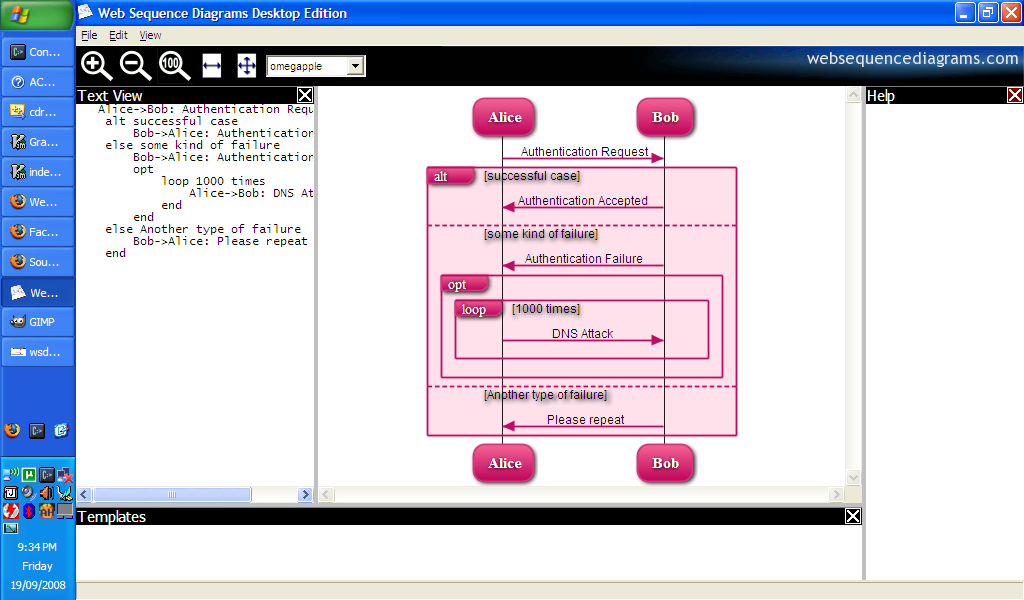Click the fit-to-window four-arrow icon
The image size is (1024, 600).
pyautogui.click(x=247, y=66)
